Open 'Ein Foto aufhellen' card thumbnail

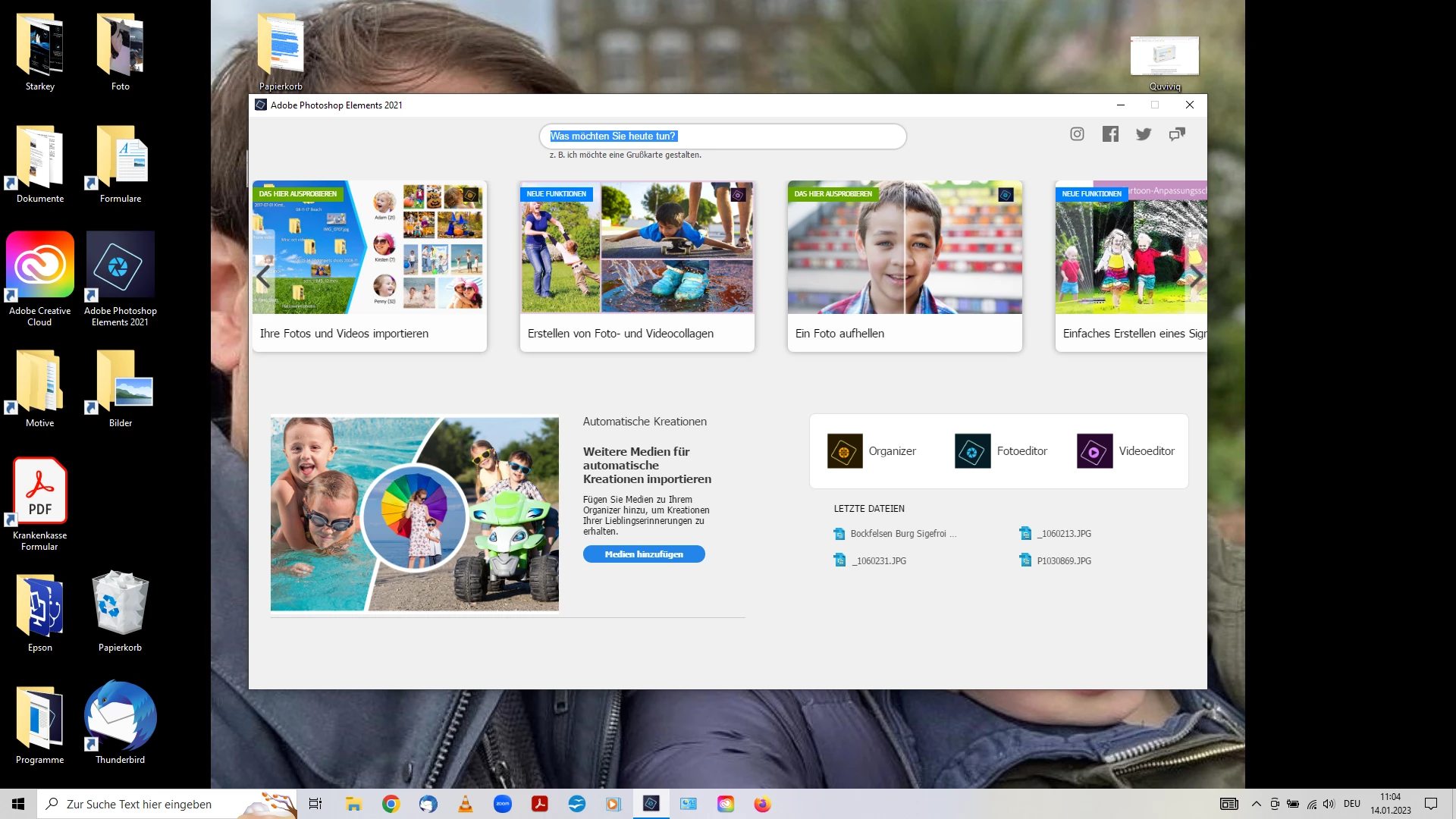(x=904, y=247)
